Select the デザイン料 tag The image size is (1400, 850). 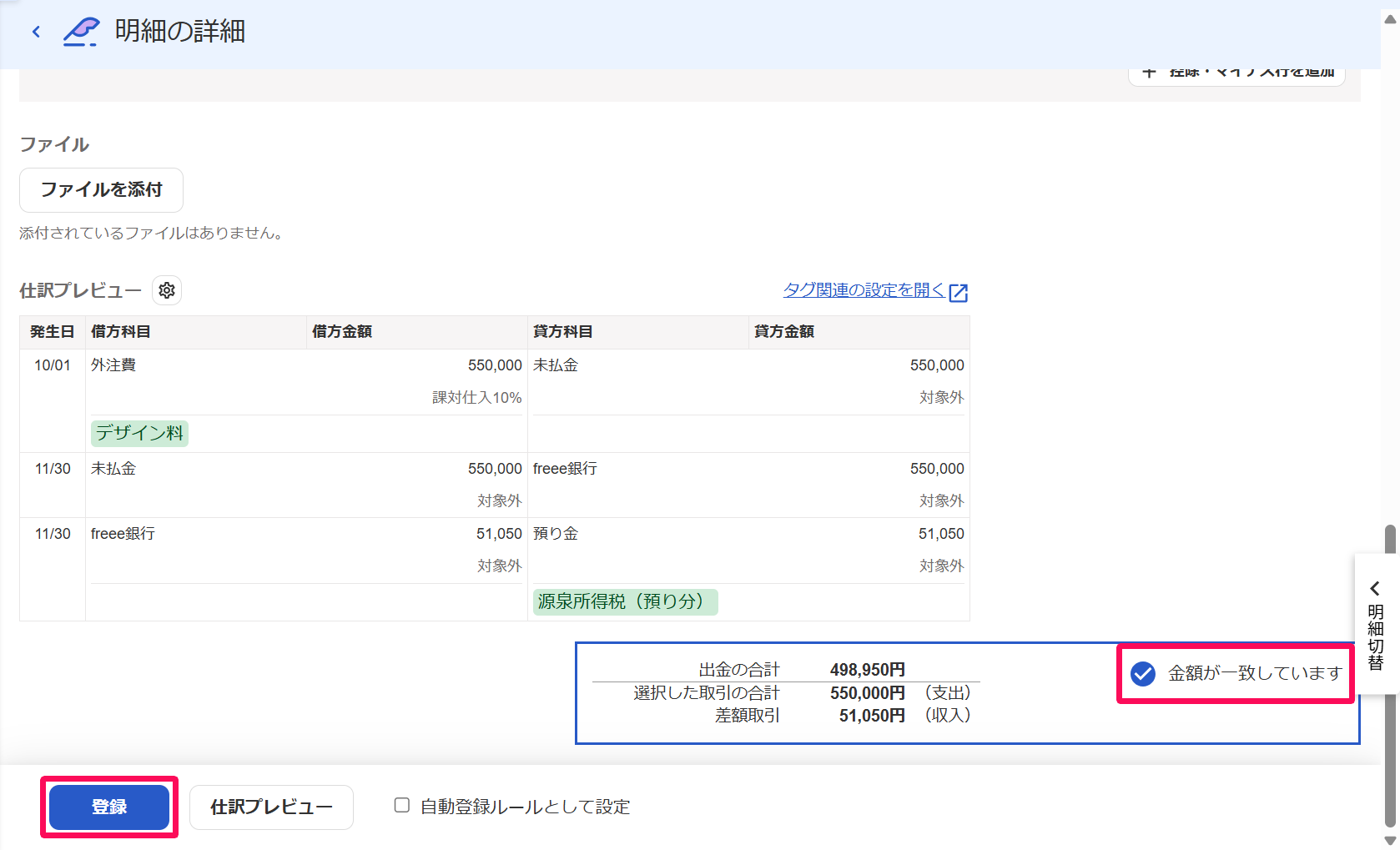coord(139,433)
